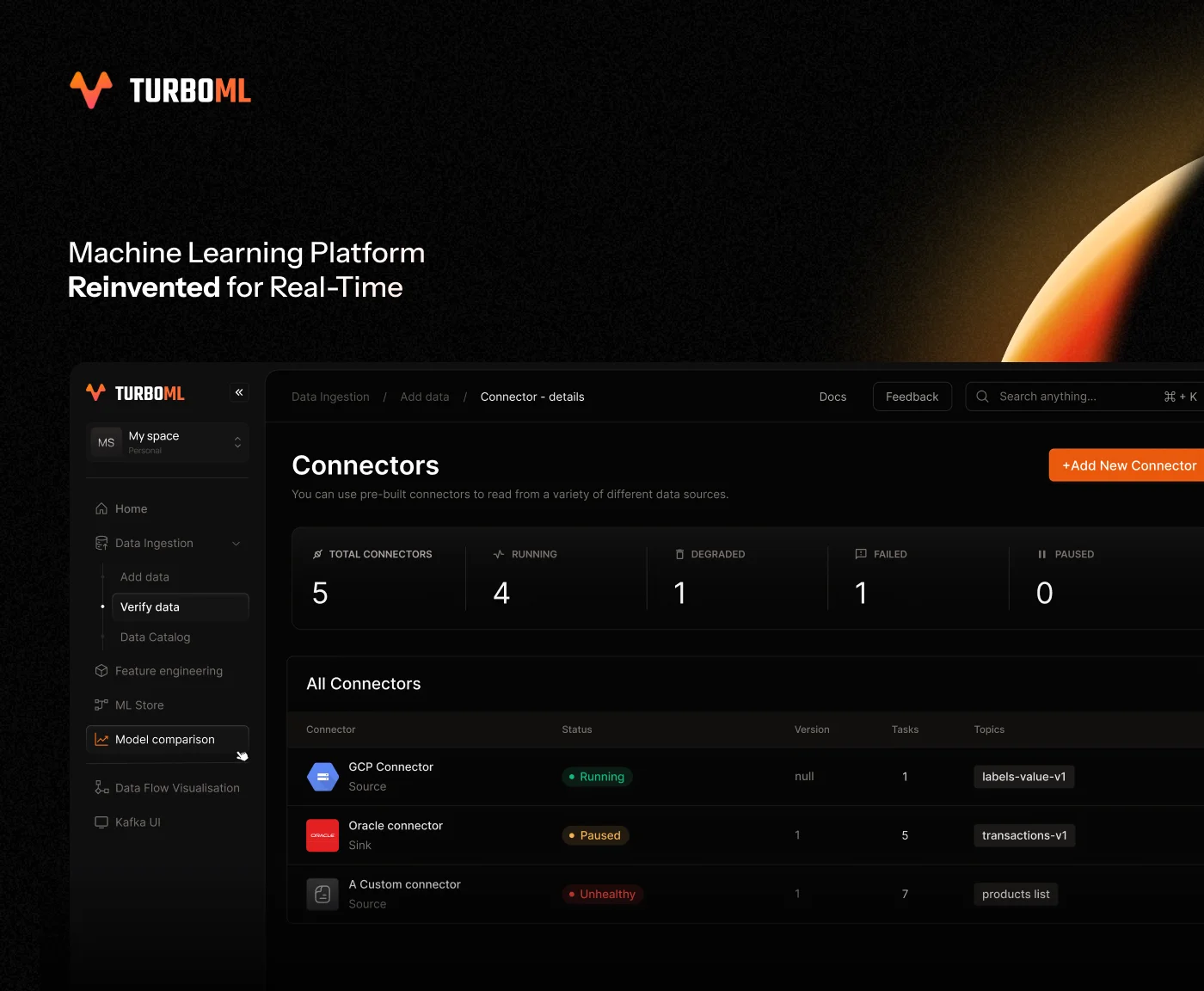Click the Home icon in the sidebar
The height and width of the screenshot is (991, 1204).
101,508
